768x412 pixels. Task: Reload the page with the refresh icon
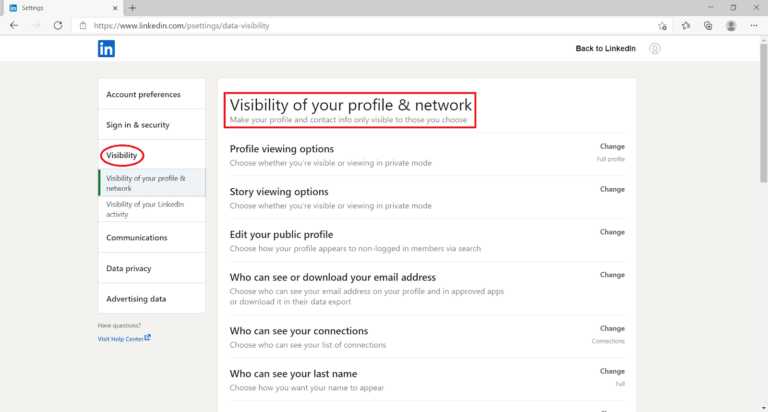[58, 25]
